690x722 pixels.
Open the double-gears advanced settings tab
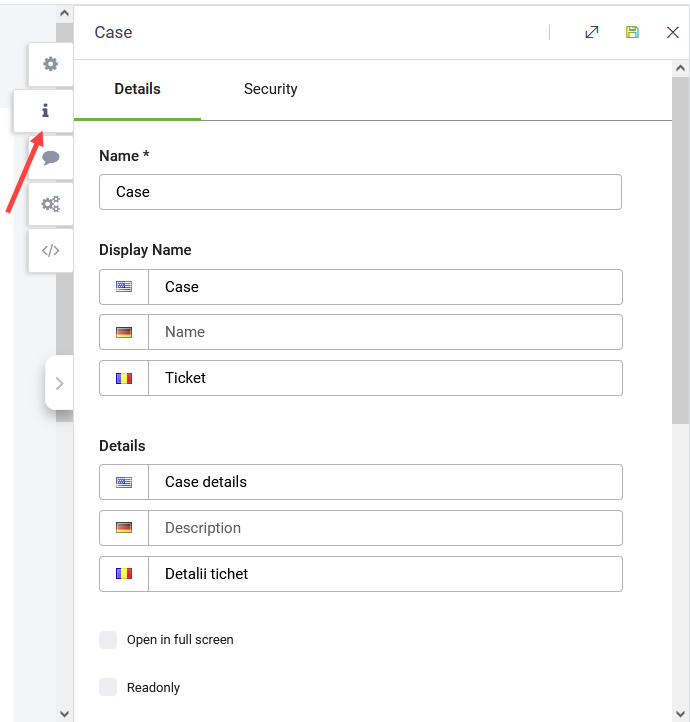50,204
